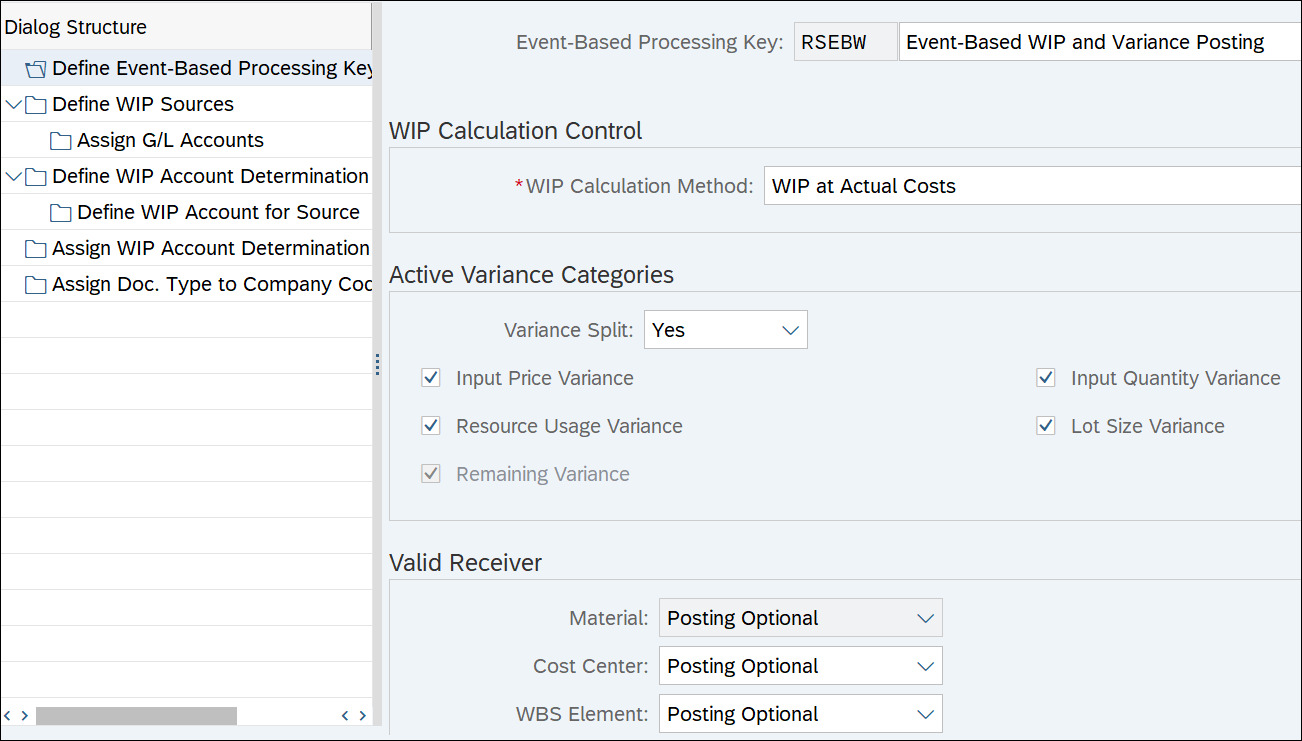The width and height of the screenshot is (1302, 741).
Task: Click the folder icon next to Define WIP Account for Source
Action: [61, 213]
